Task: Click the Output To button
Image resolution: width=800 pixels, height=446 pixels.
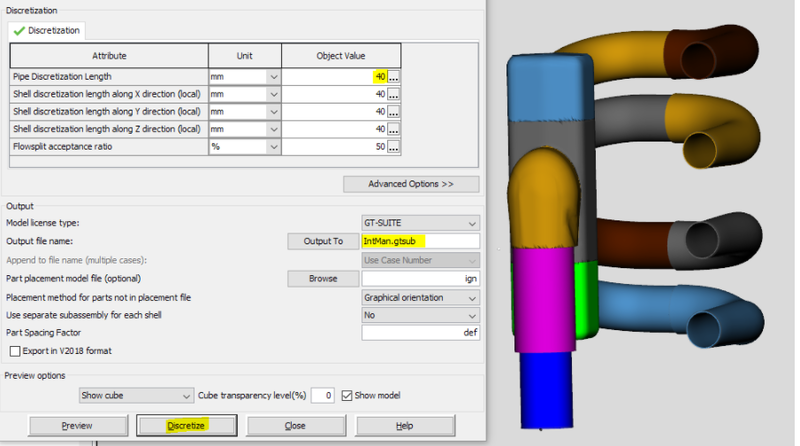Action: click(x=323, y=241)
